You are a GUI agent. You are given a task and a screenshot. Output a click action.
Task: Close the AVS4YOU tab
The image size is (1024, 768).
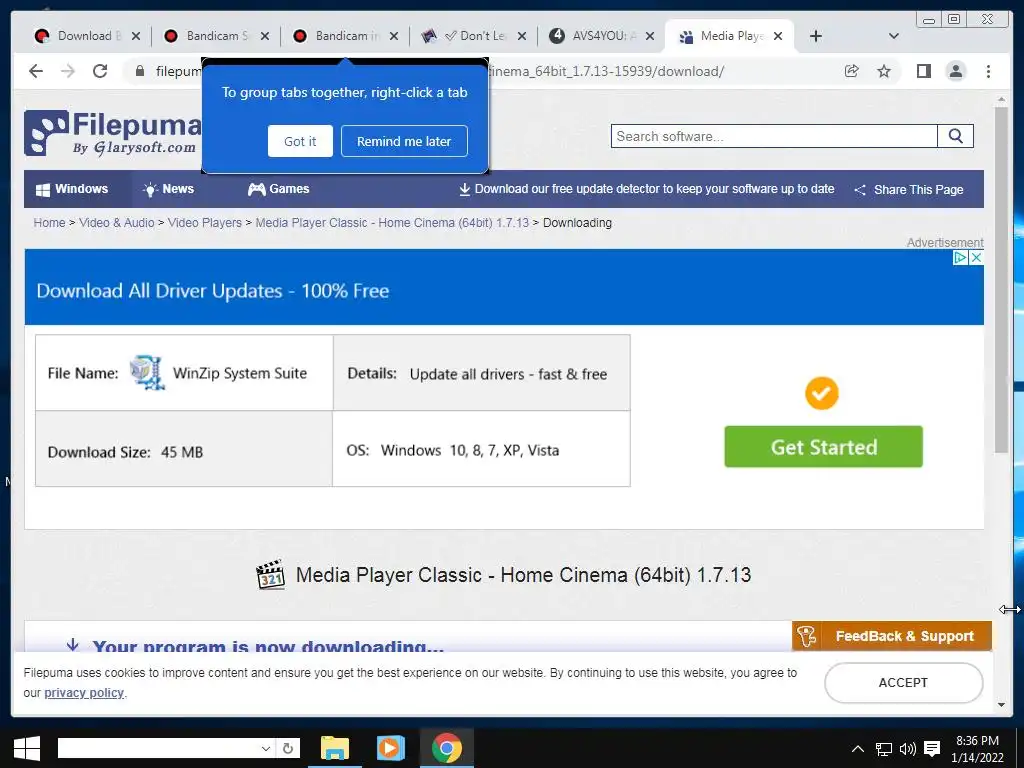click(x=650, y=36)
